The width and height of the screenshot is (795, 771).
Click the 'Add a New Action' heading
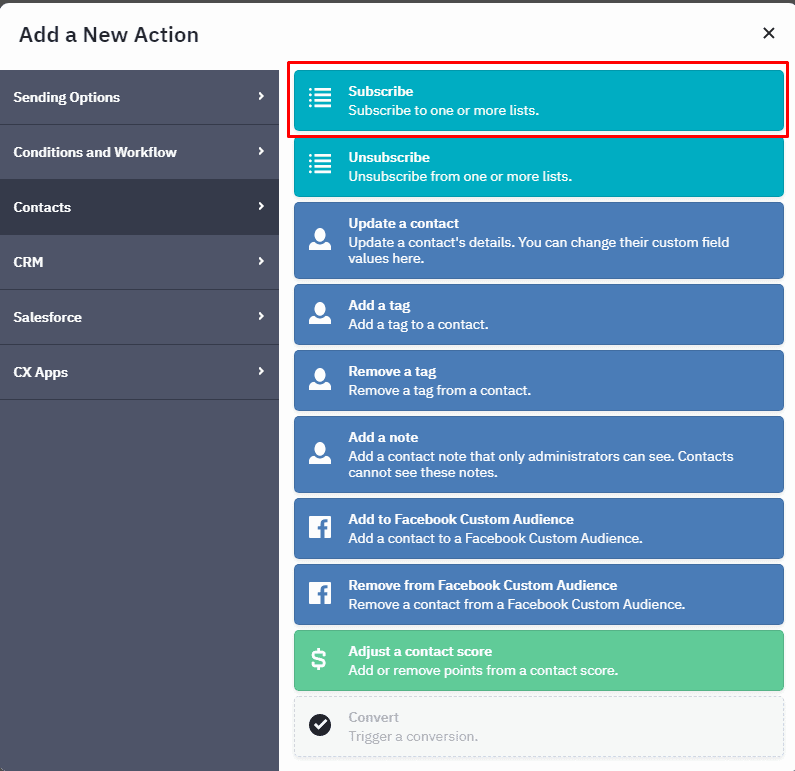click(x=109, y=35)
